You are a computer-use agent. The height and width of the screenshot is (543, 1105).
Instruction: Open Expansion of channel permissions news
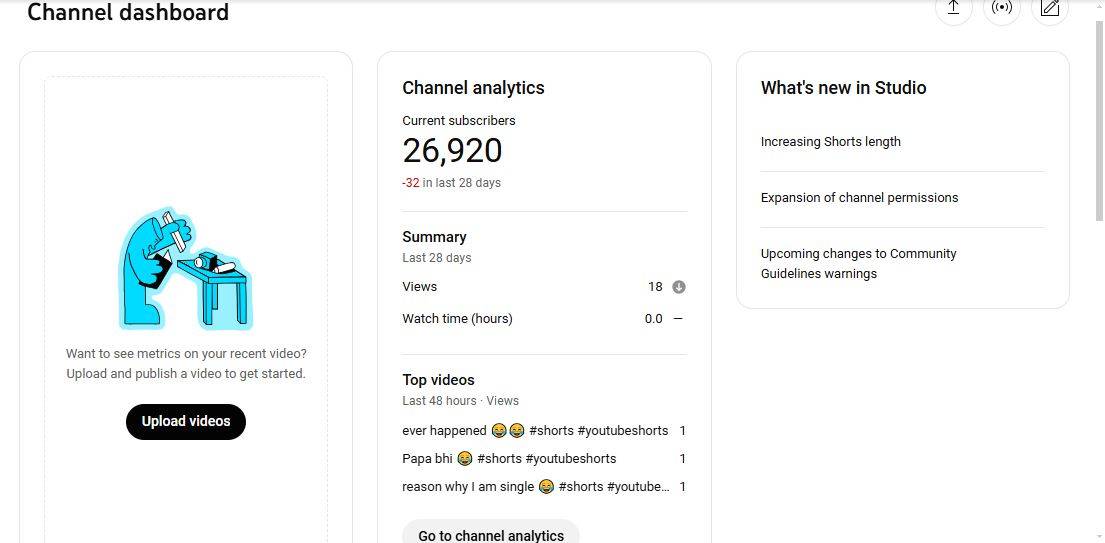(x=859, y=198)
